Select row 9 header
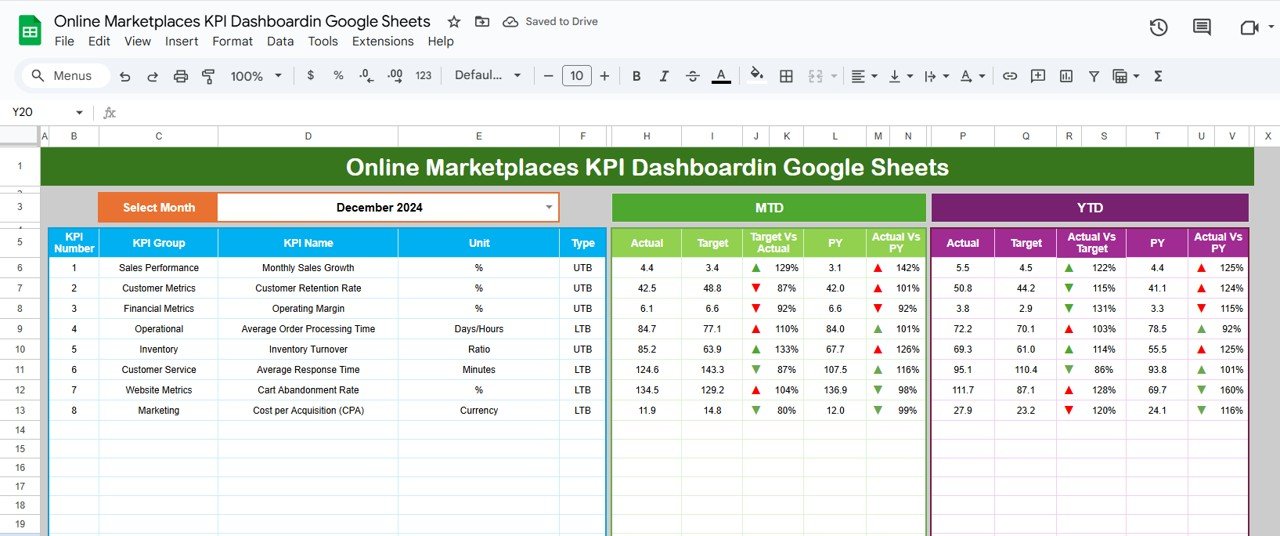Viewport: 1280px width, 536px height. coord(20,329)
